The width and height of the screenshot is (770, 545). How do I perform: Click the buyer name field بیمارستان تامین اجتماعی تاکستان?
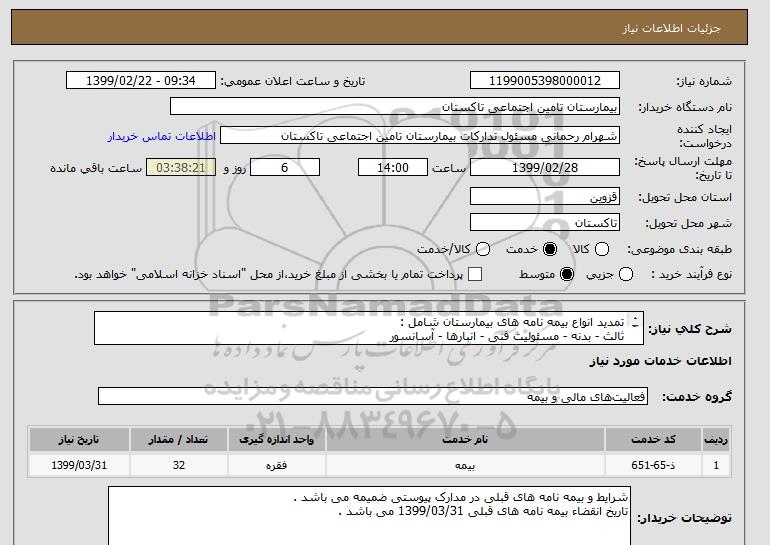[x=395, y=107]
